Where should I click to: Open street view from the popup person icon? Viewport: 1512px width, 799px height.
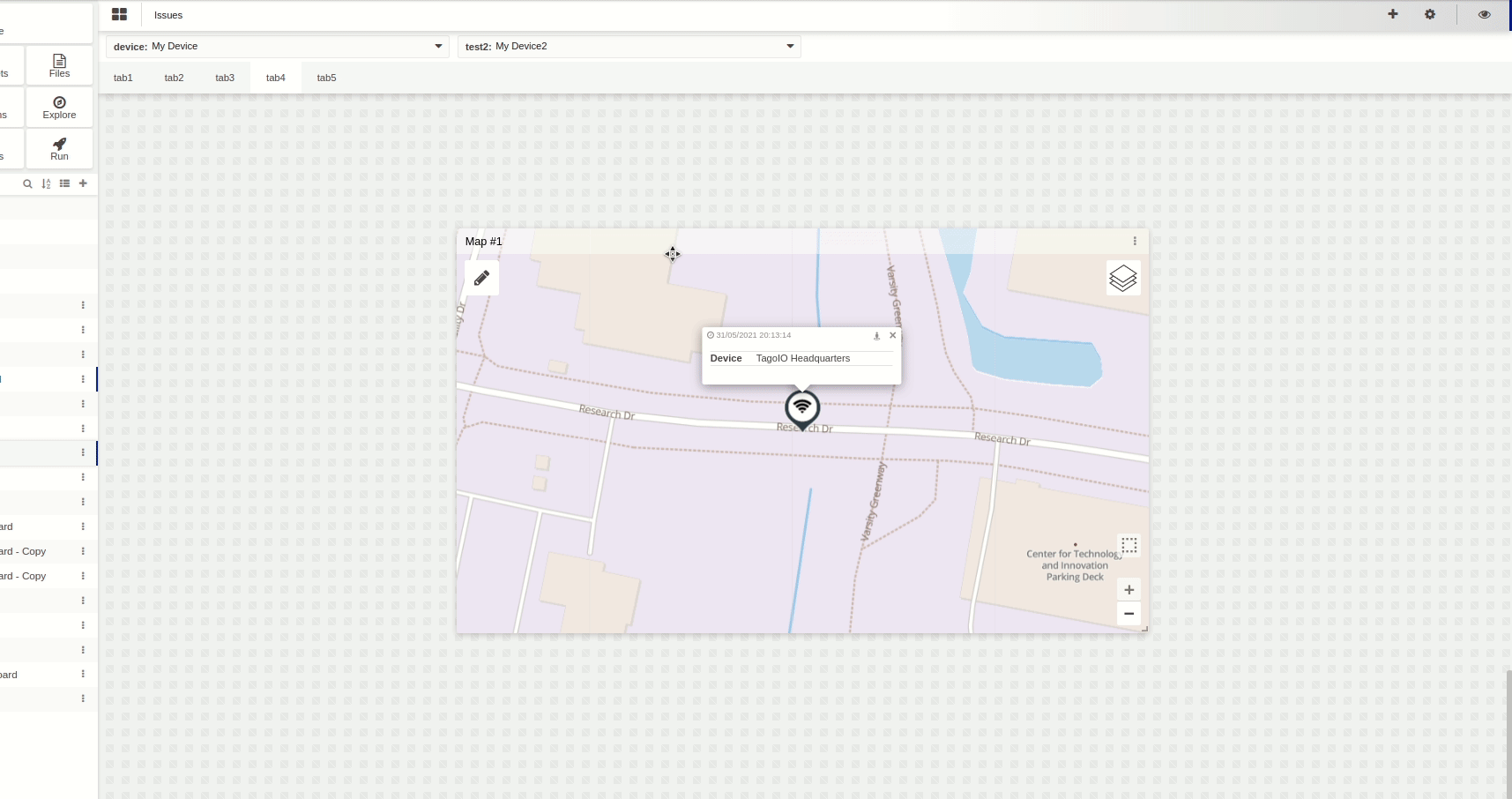(876, 335)
